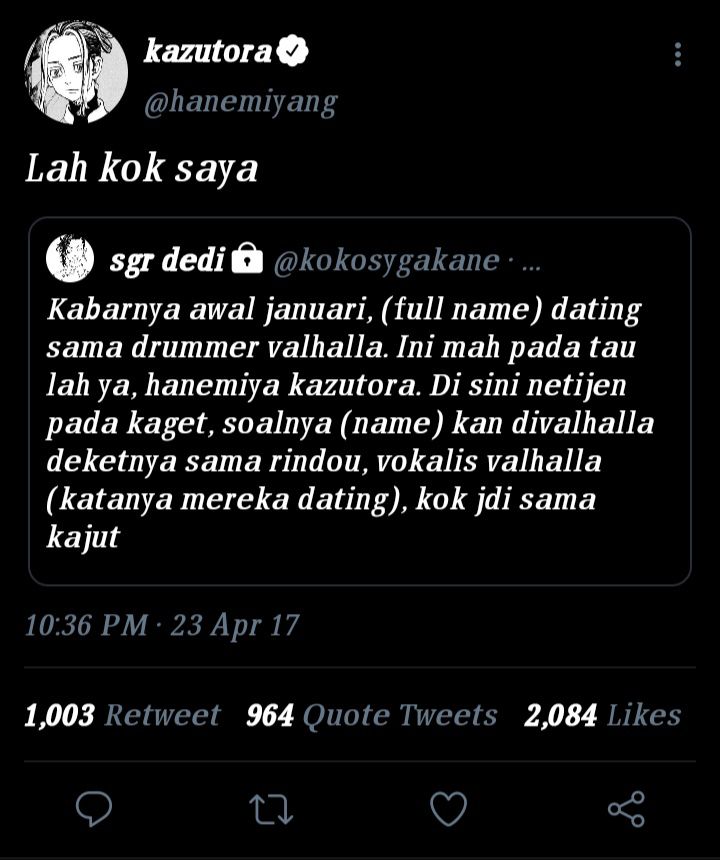Like the tweet with the heart icon

(449, 809)
